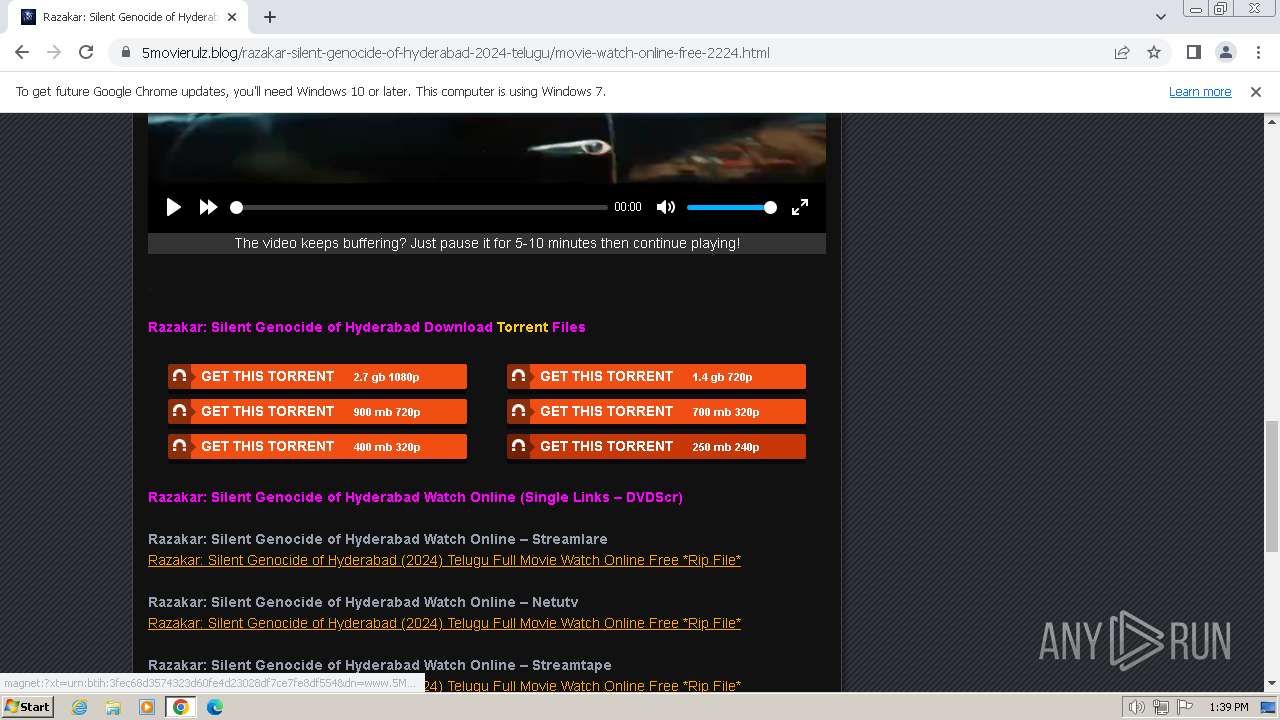This screenshot has width=1280, height=720.
Task: Go forward in browser history
Action: [x=54, y=52]
